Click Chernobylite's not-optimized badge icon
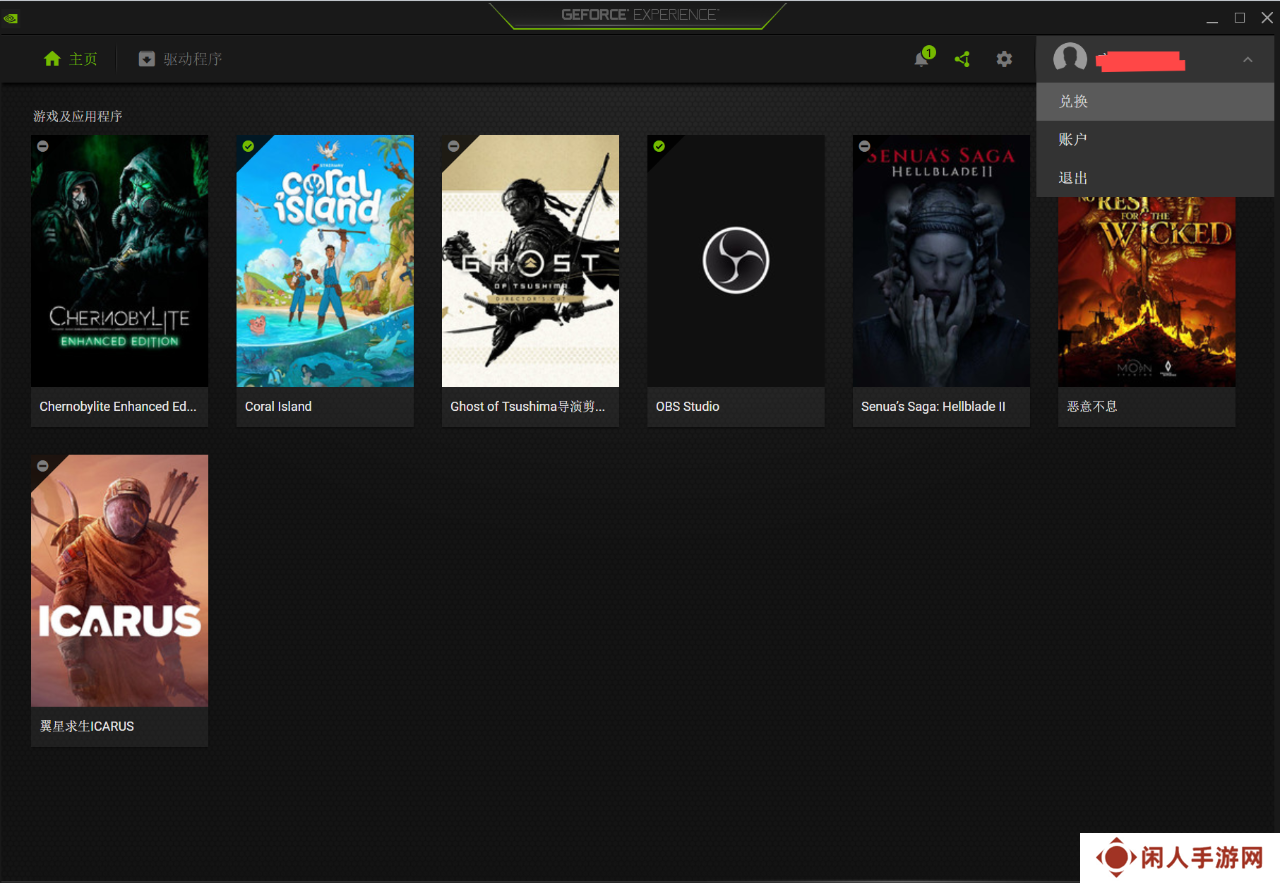 click(x=42, y=146)
